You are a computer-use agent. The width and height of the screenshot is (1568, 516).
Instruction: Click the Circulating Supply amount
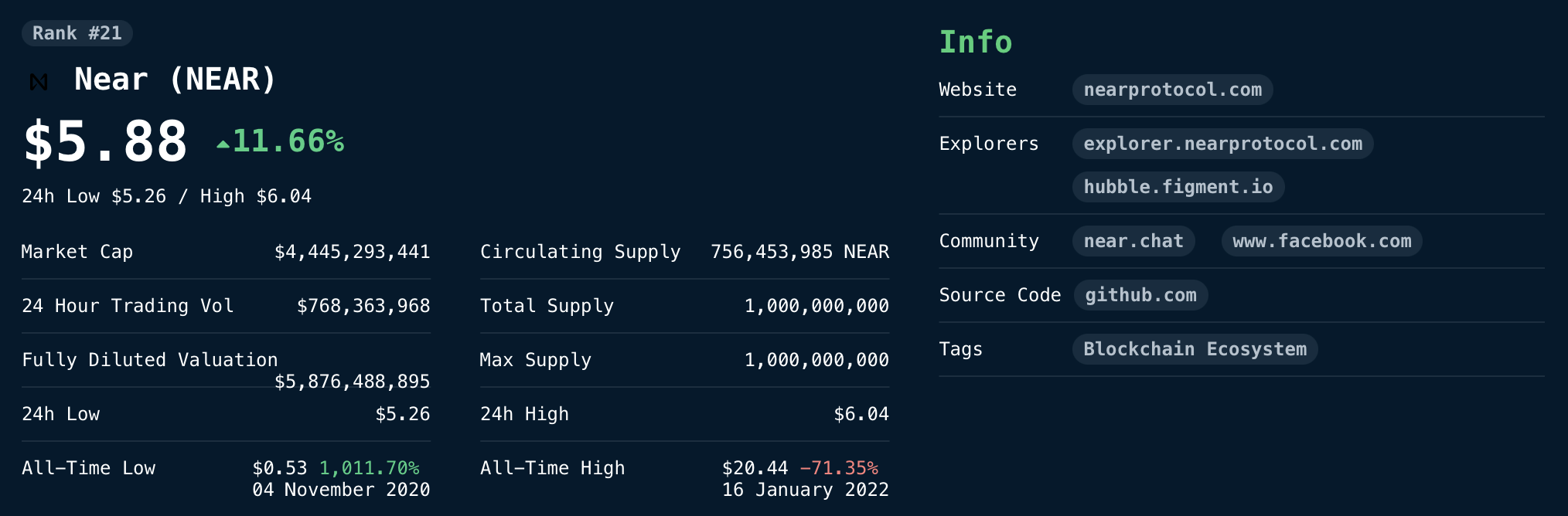point(799,252)
